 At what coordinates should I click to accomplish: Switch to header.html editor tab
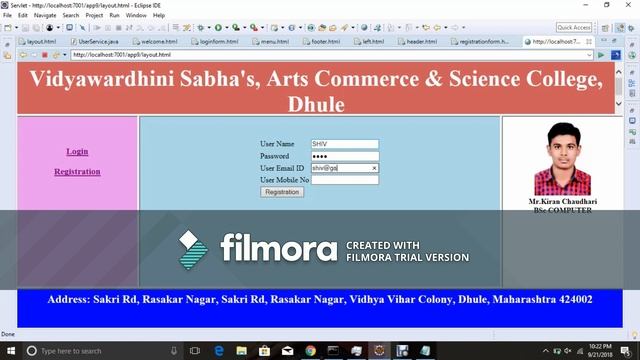click(x=418, y=42)
